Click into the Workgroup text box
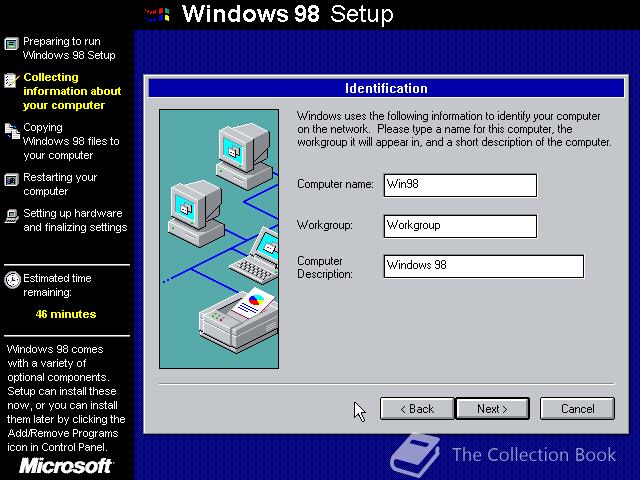 460,226
